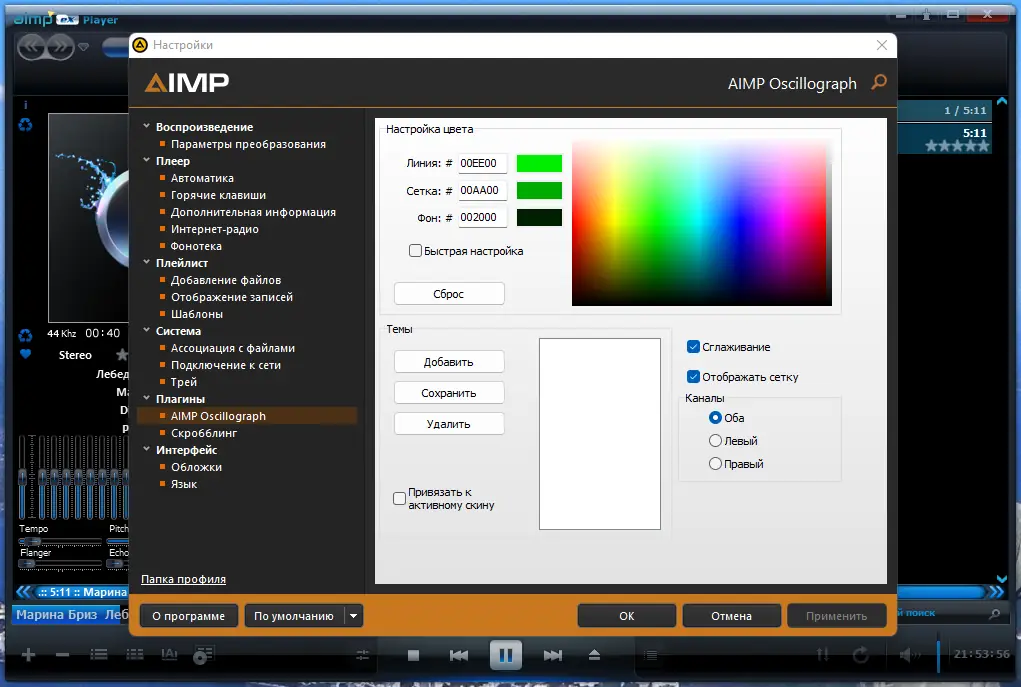Collapse the Воспроизведение tree group
1021x687 pixels.
tap(147, 126)
